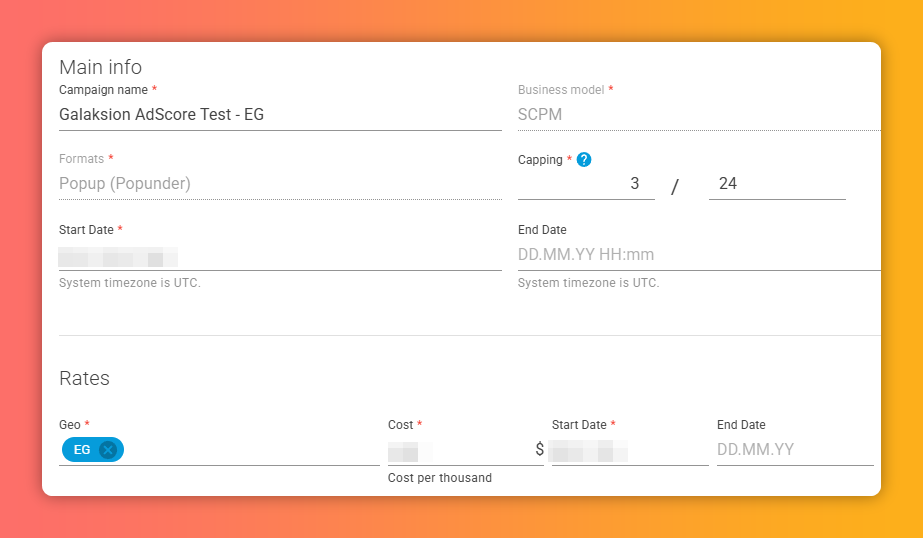The height and width of the screenshot is (538, 923).
Task: Click the Capping label
Action: tap(540, 160)
